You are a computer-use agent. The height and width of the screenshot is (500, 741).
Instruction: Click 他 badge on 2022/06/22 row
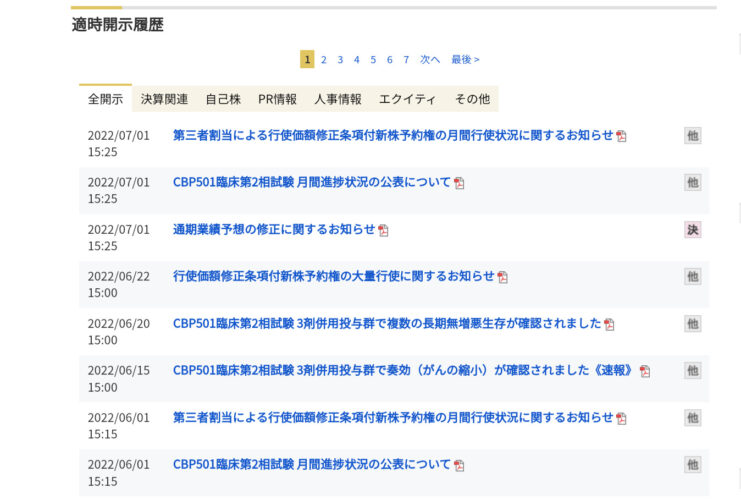[x=692, y=276]
